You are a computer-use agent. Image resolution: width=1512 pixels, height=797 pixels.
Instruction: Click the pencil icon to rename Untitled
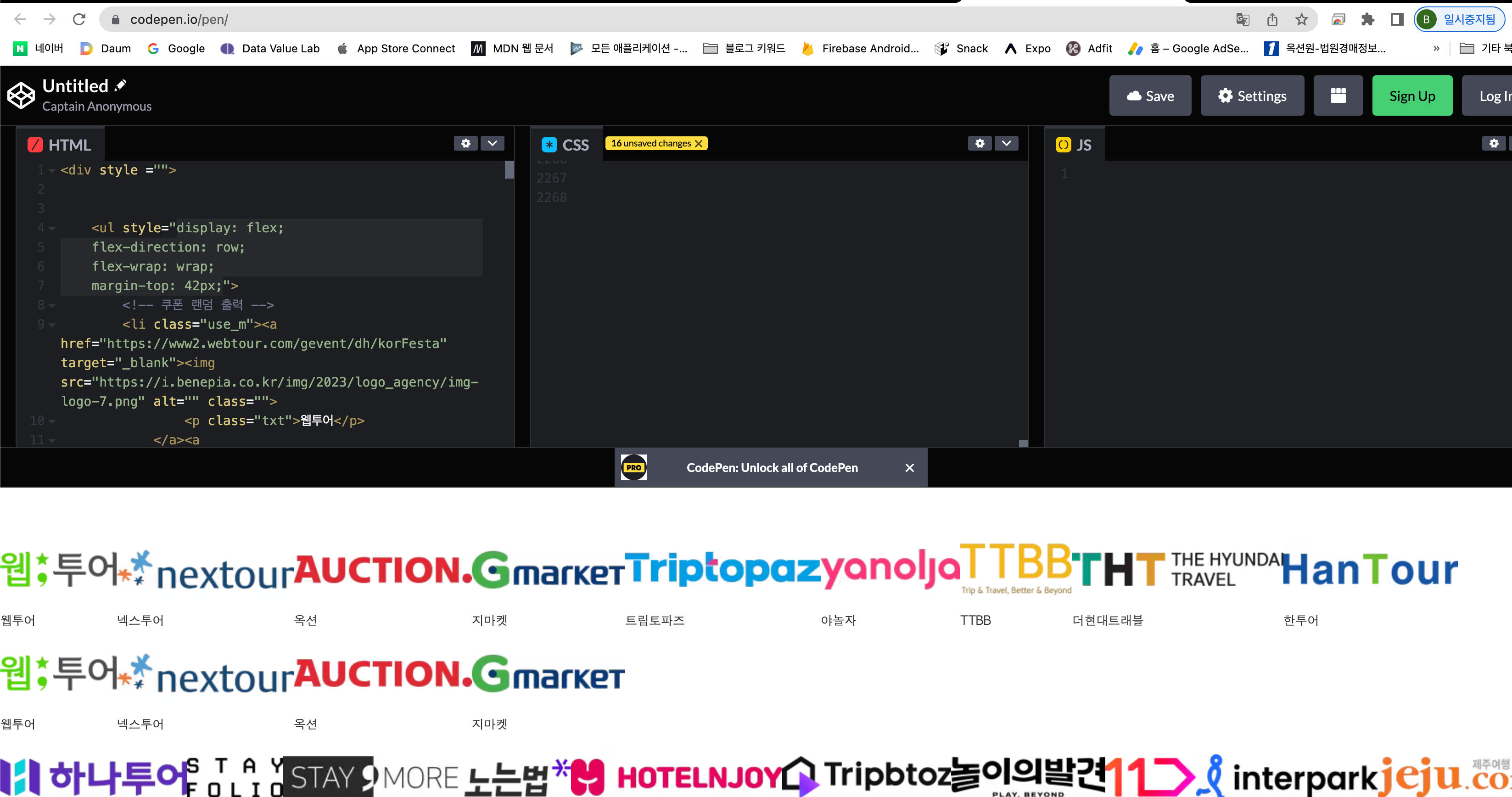coord(120,86)
